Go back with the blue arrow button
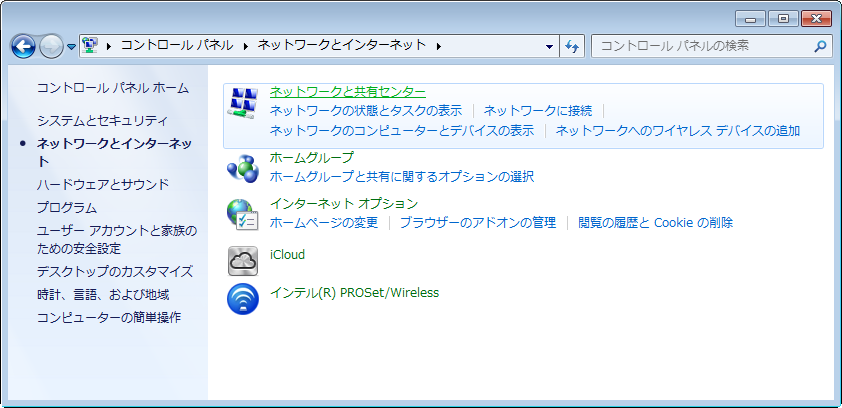Viewport: 842px width, 408px height. pos(23,47)
